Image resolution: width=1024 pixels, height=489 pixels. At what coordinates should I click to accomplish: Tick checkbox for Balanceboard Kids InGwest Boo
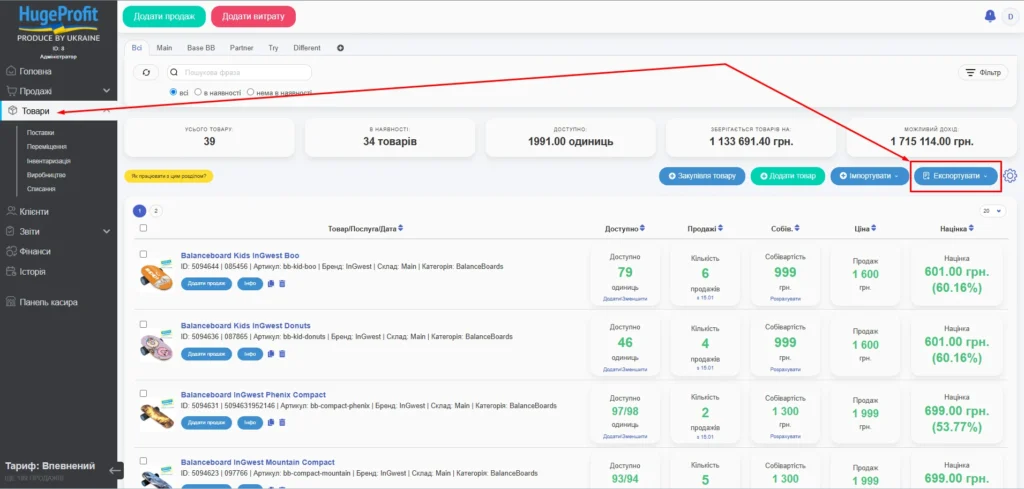(143, 255)
